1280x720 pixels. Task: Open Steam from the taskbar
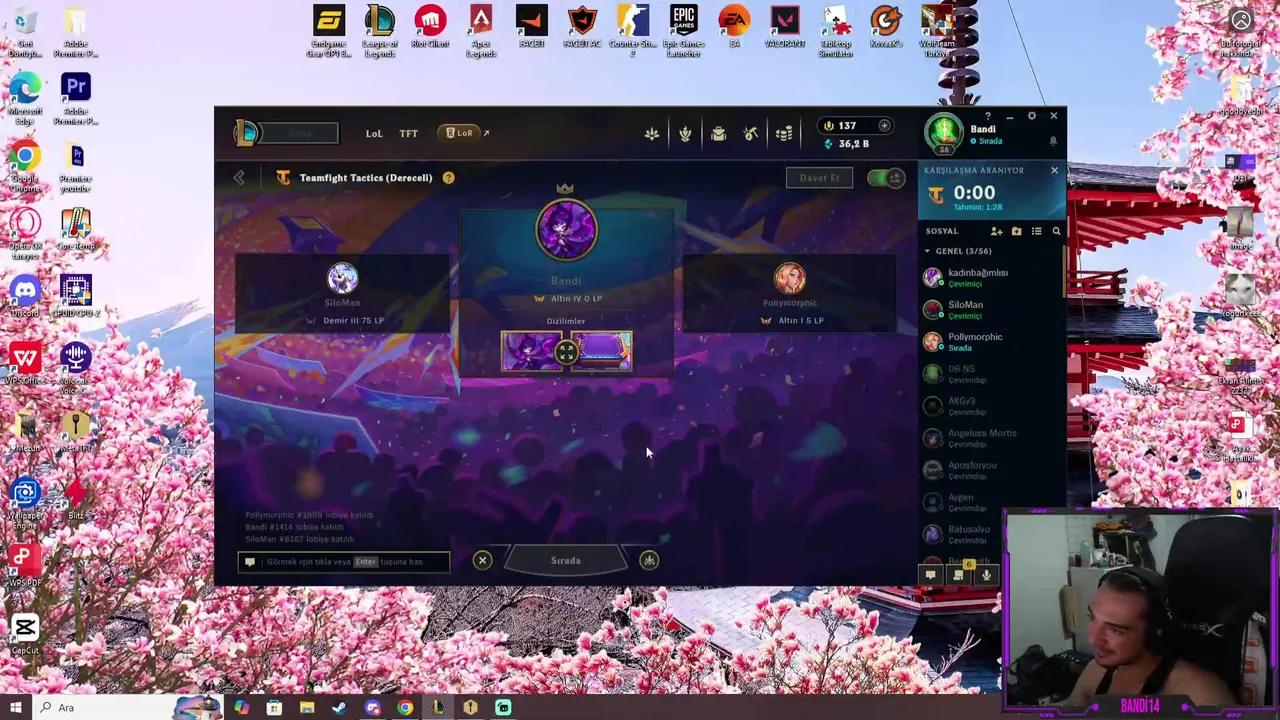[339, 708]
